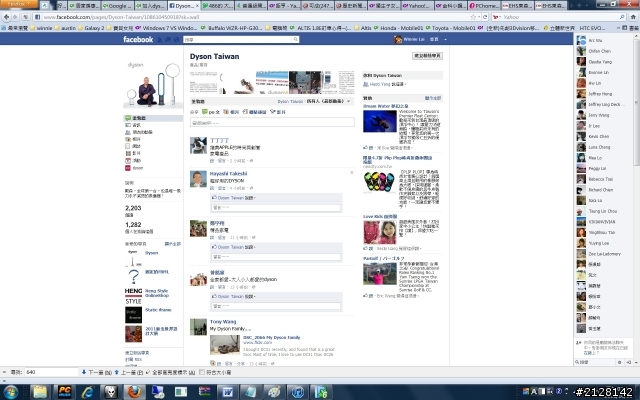Open Internet Explorer from the taskbar
The height and width of the screenshot is (400, 640).
tap(87, 392)
